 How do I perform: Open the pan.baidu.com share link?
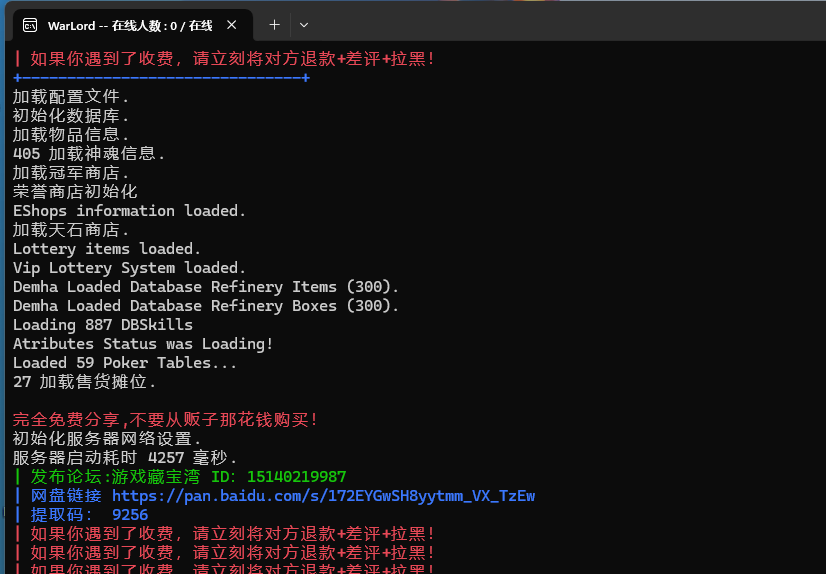tap(323, 496)
